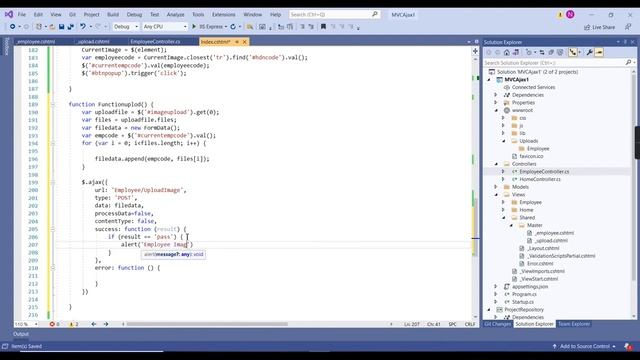Click Switch Views icon in Solution Explorer
Viewport: 640px width, 360px height.
pos(516,52)
